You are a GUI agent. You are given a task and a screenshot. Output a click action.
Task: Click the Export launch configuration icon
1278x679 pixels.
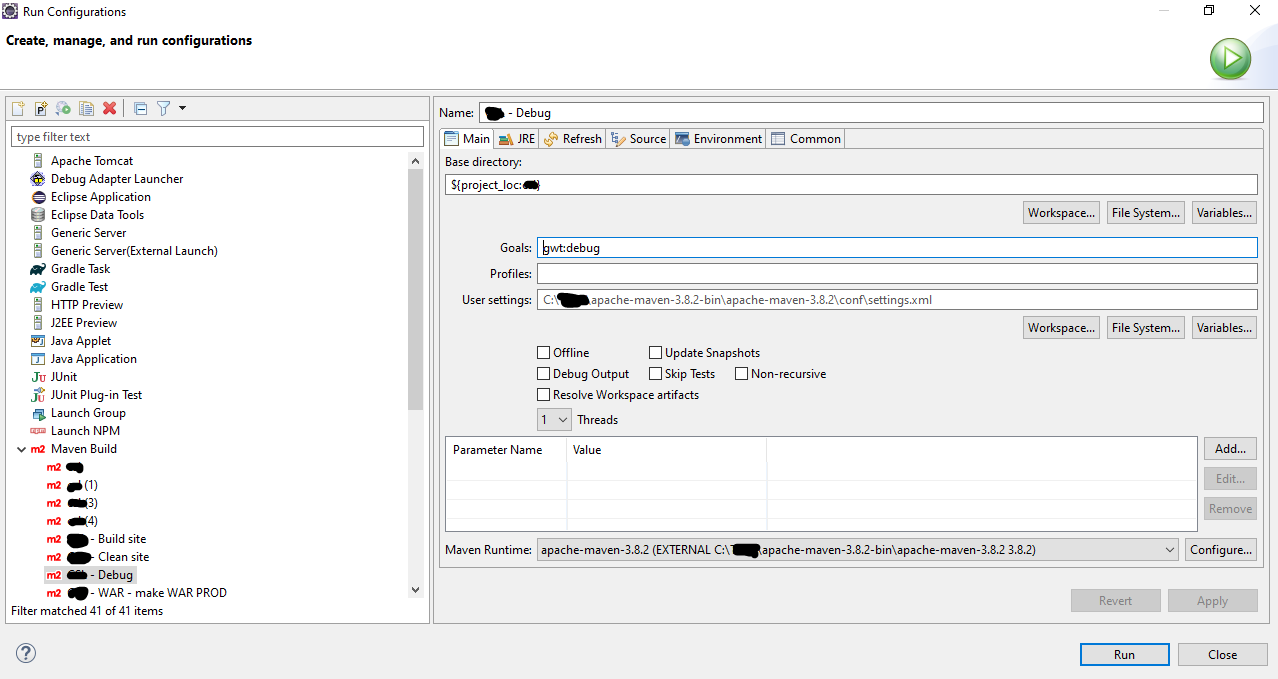coord(63,108)
